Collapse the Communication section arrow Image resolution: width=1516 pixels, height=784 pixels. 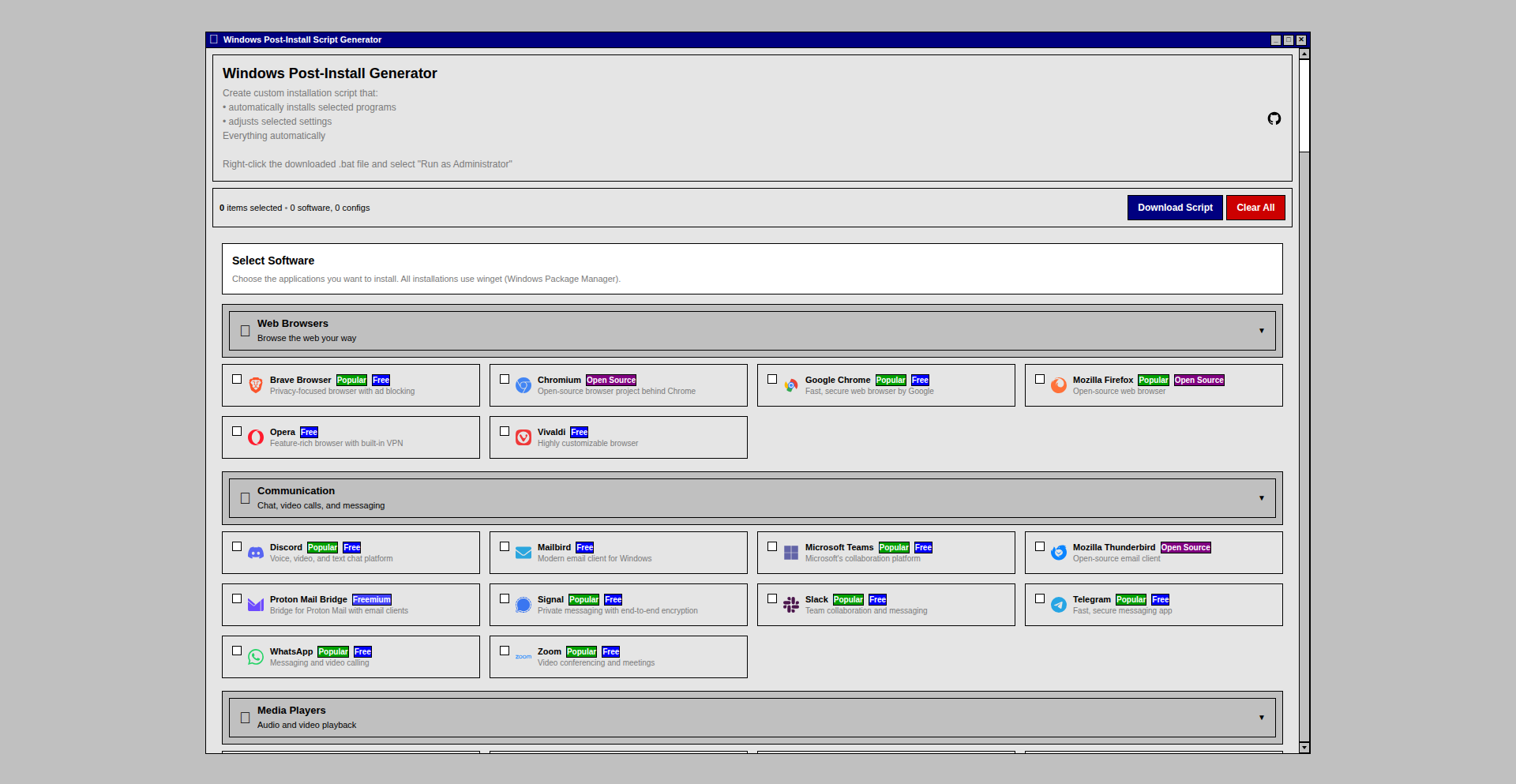(x=1261, y=498)
